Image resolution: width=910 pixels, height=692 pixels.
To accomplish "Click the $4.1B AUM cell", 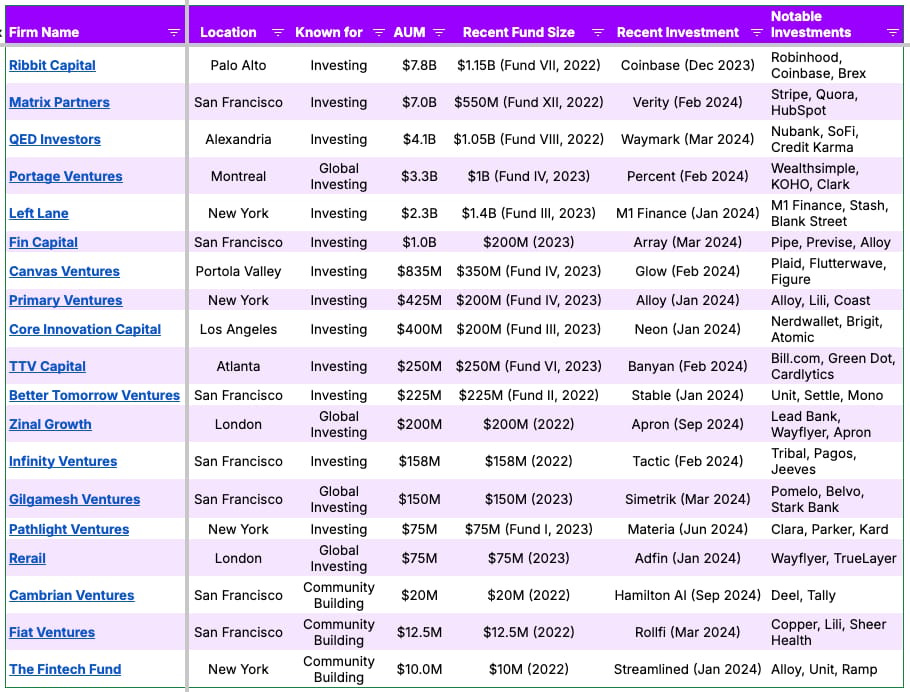I will point(419,139).
